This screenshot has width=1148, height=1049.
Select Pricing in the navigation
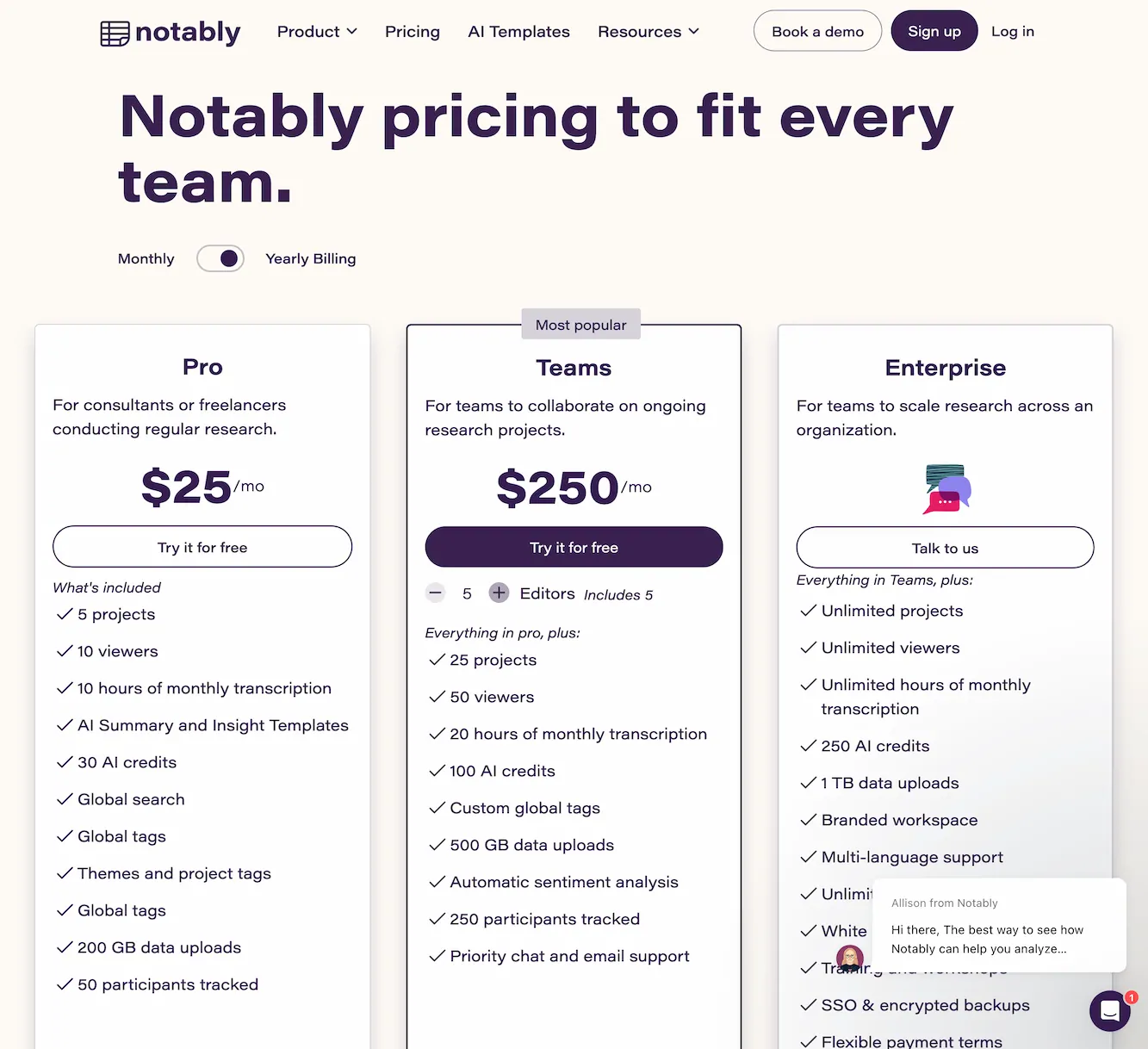point(412,31)
